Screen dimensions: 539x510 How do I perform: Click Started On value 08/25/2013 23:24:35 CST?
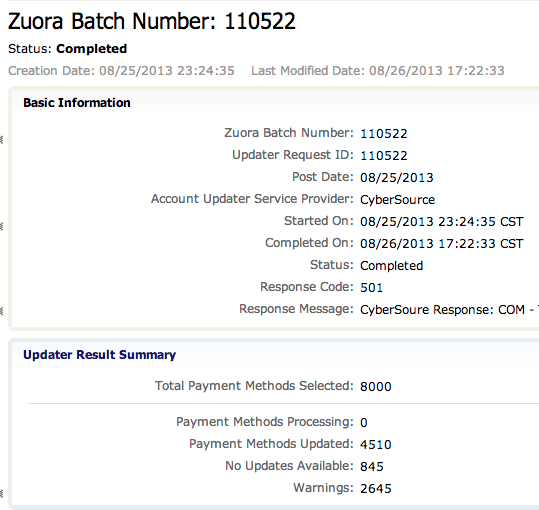[x=442, y=221]
